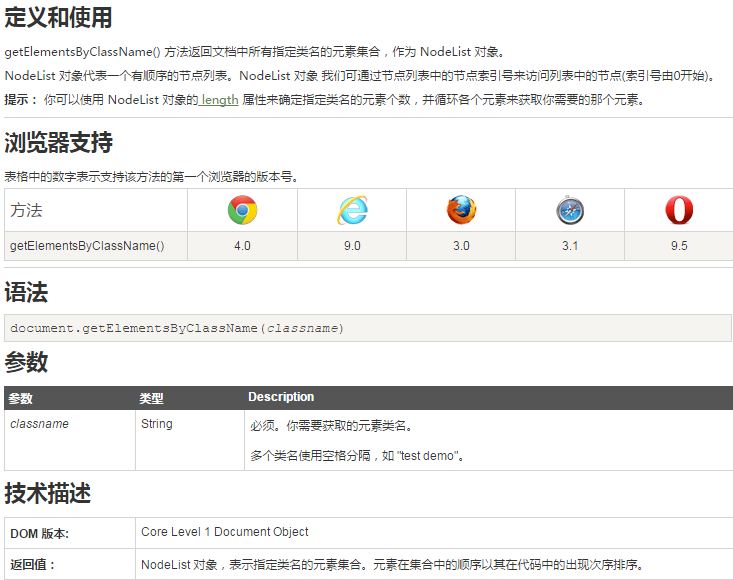Click the 参数 section heading

click(26, 362)
